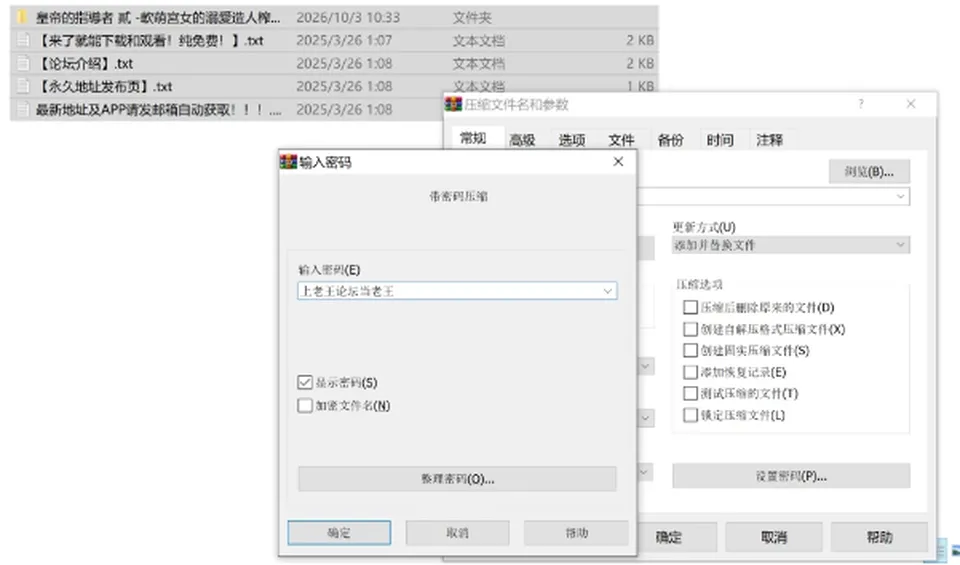The height and width of the screenshot is (565, 960).
Task: Click the WinRAR icon in 压缩文件名和参数 title bar
Action: 453,105
